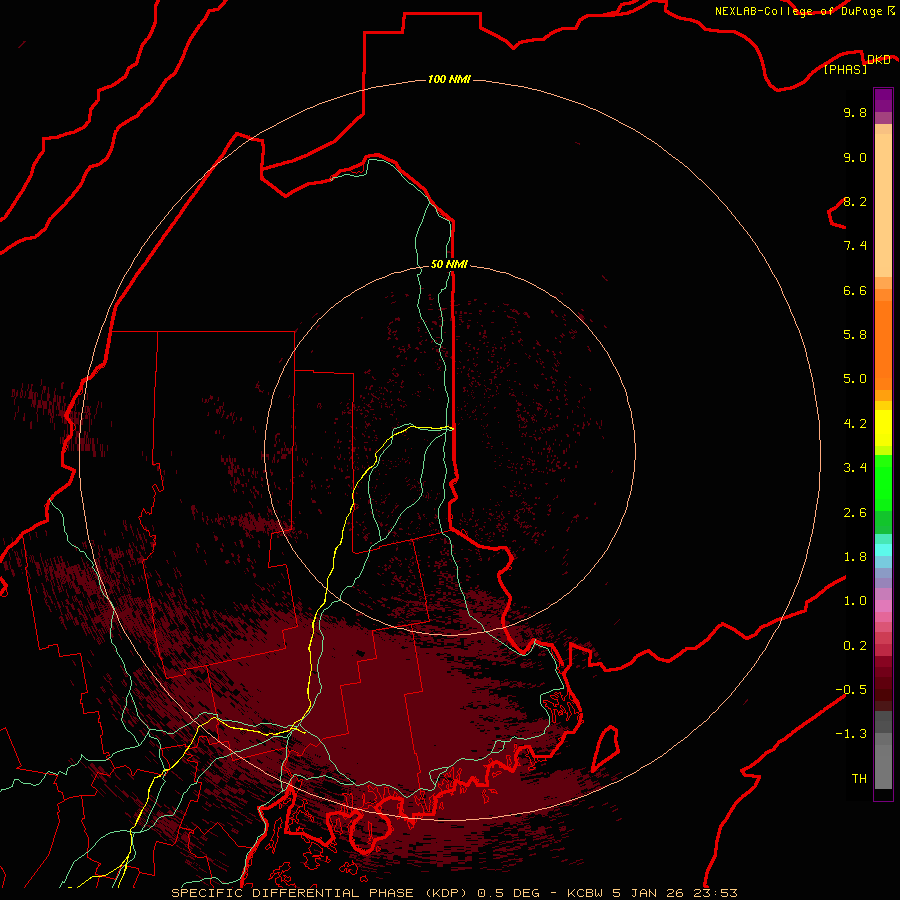Click the 5 JAN 26 date text
Image resolution: width=900 pixels, height=900 pixels.
(x=649, y=893)
